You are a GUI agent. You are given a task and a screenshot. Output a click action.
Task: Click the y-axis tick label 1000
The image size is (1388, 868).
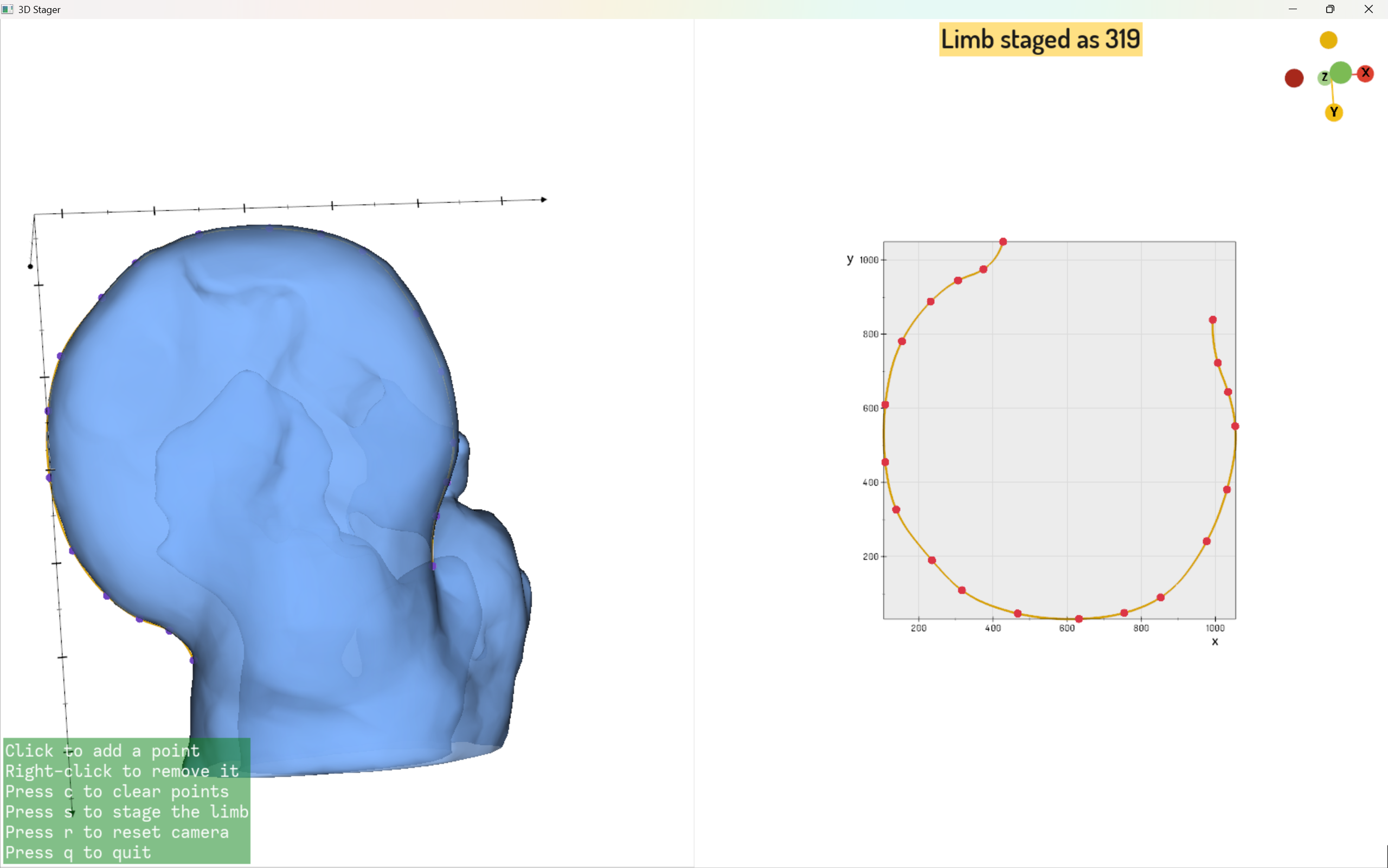click(x=869, y=260)
